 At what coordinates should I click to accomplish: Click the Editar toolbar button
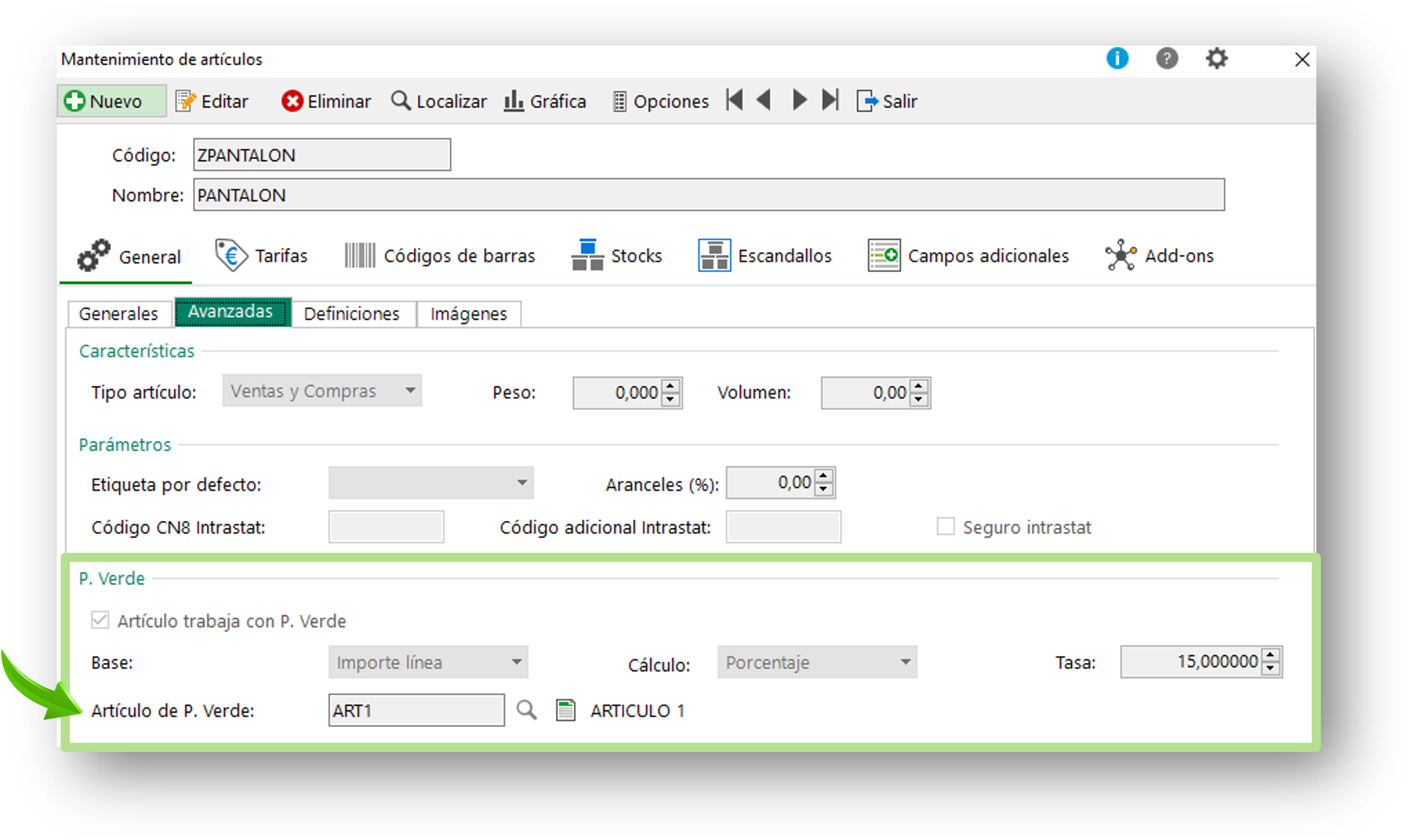(x=212, y=101)
